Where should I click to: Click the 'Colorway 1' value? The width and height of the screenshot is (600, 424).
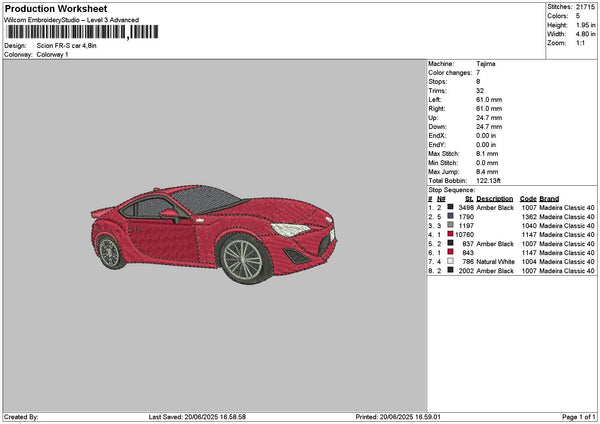pos(52,55)
